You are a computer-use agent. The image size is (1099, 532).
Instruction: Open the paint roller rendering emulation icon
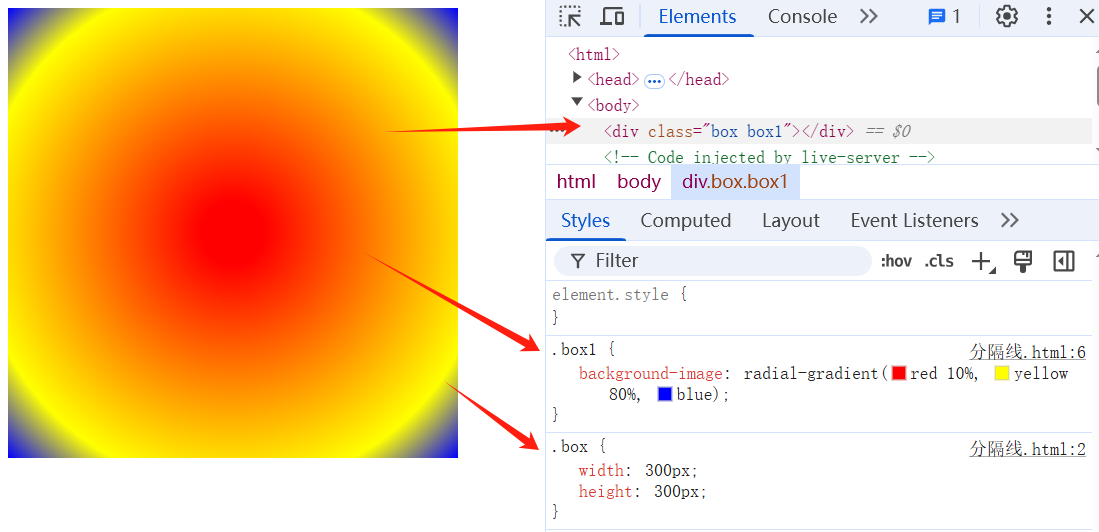1022,261
